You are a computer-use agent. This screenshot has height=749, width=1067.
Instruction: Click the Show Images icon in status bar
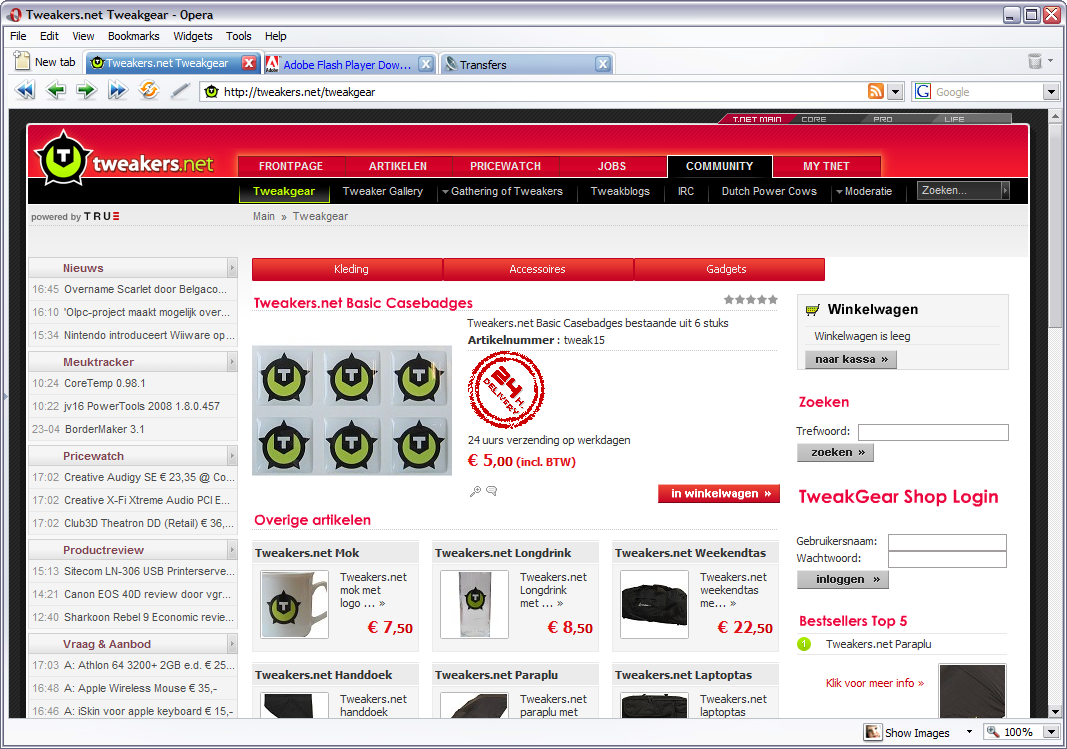pos(872,732)
